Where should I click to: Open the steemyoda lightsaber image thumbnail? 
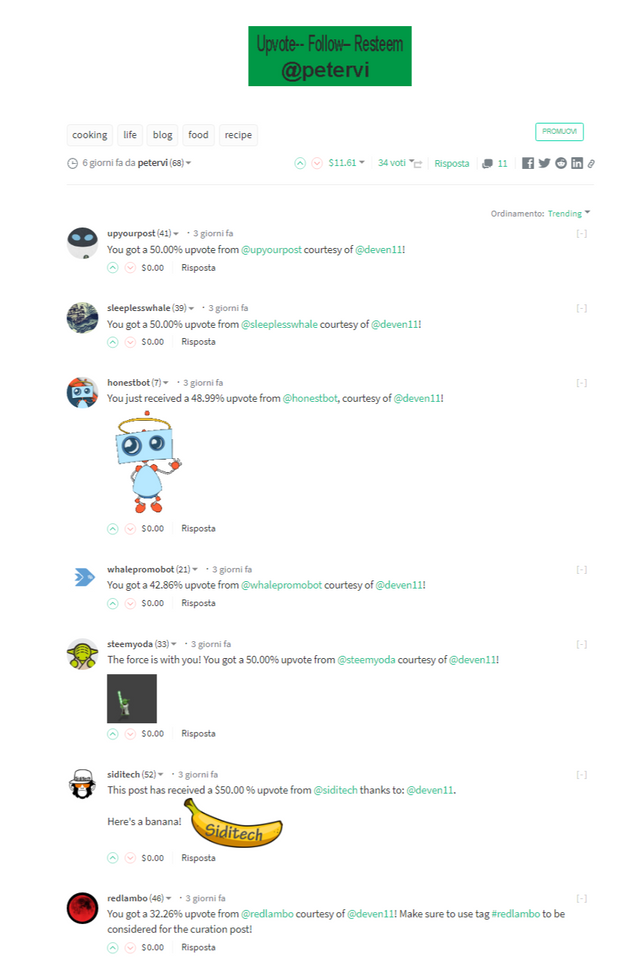click(x=132, y=698)
